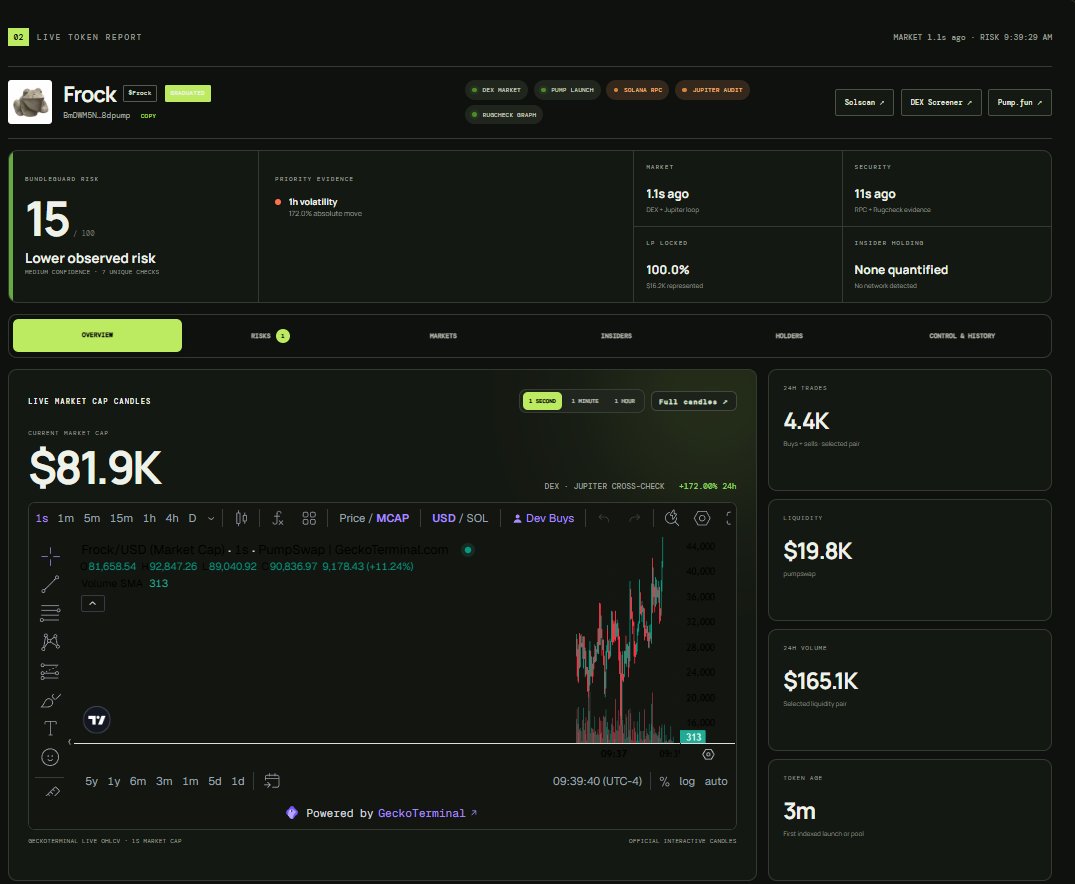
Task: Select the 15m timeframe
Action: (121, 518)
